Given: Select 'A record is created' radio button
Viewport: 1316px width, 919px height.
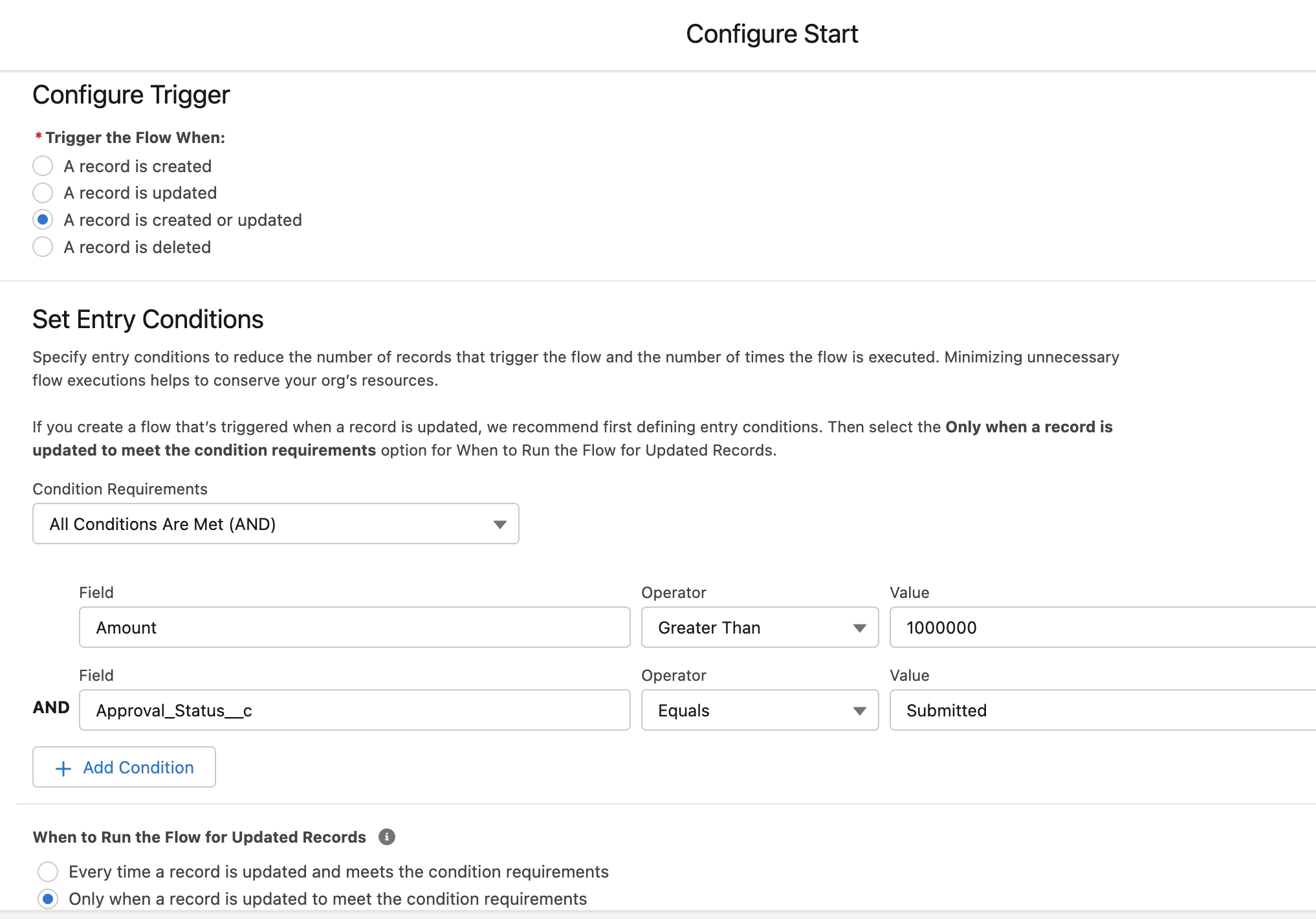Looking at the screenshot, I should pos(43,166).
